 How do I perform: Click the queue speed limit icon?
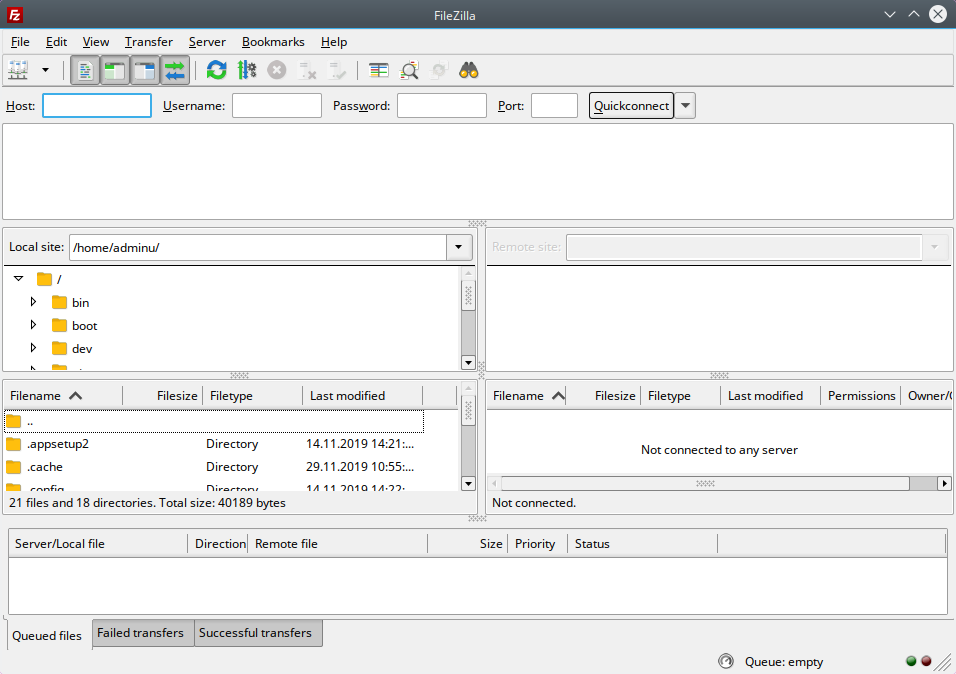(x=726, y=661)
